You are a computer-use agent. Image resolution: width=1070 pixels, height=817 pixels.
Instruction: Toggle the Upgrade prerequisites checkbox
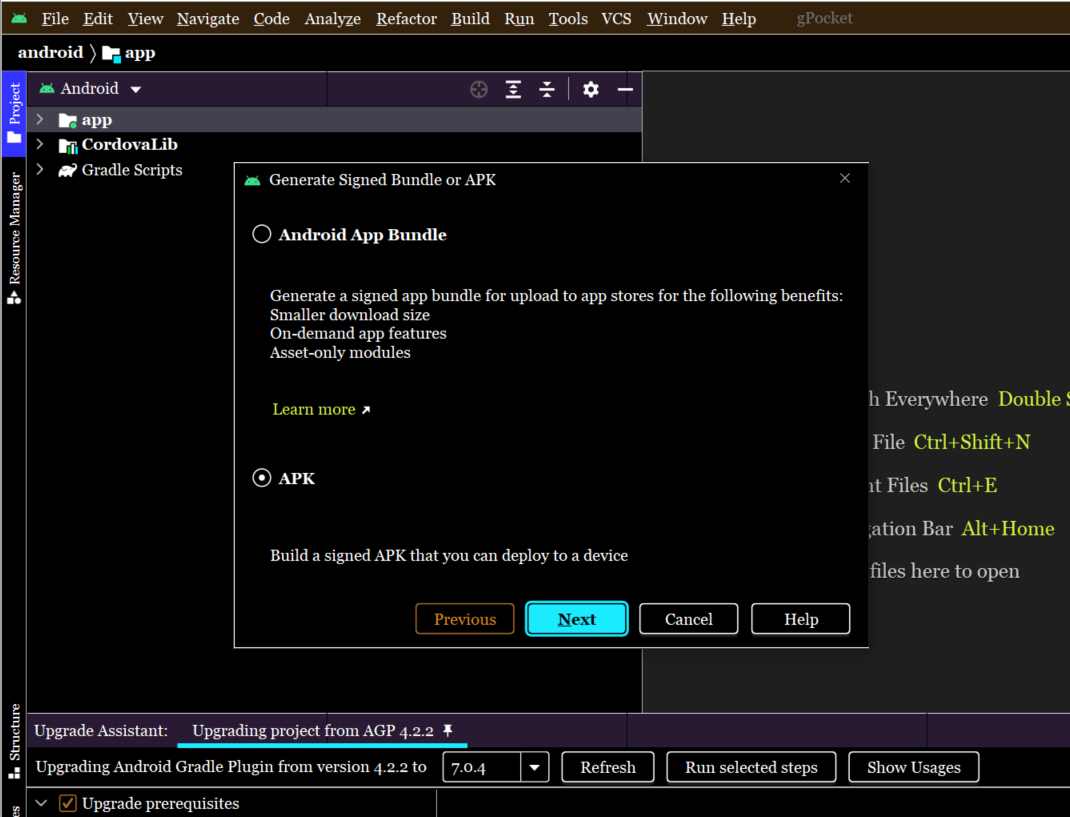click(x=68, y=803)
